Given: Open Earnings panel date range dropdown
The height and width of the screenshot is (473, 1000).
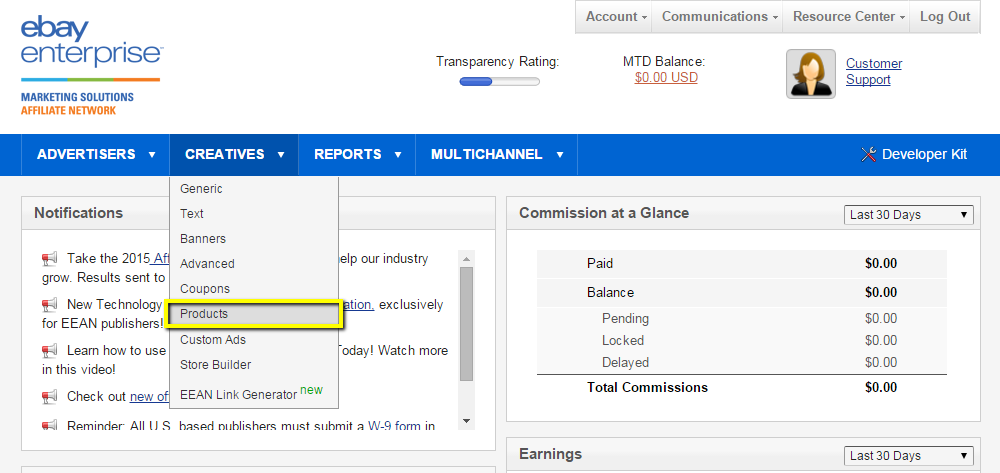Looking at the screenshot, I should click(909, 456).
